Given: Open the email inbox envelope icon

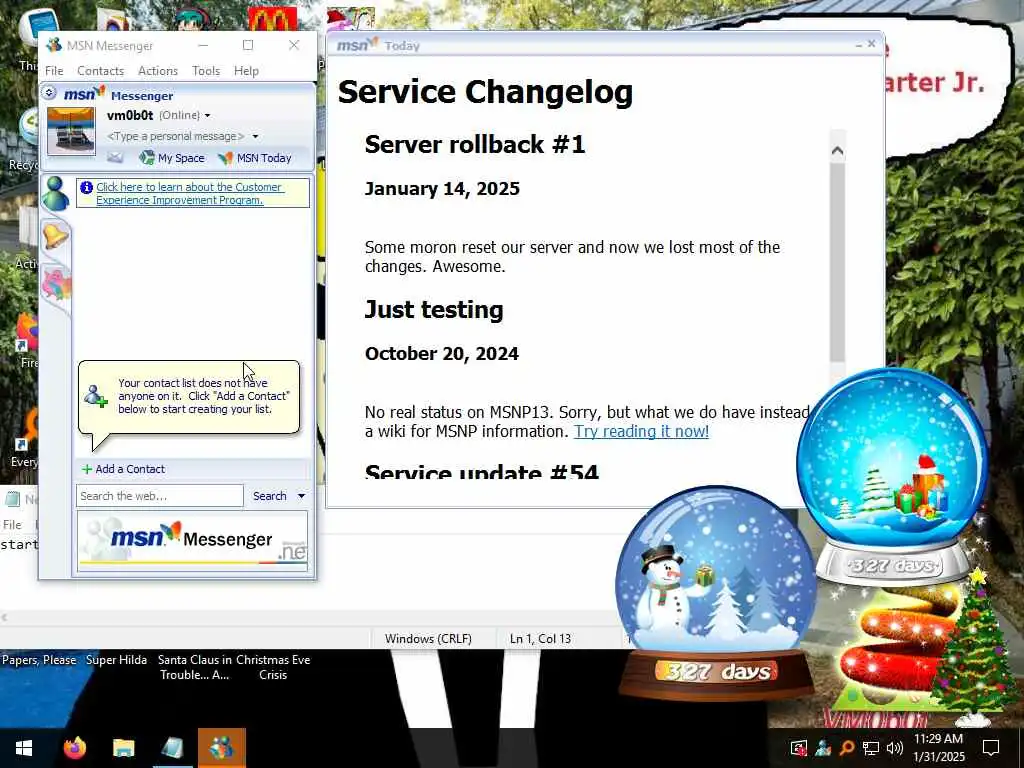Looking at the screenshot, I should click(x=115, y=157).
